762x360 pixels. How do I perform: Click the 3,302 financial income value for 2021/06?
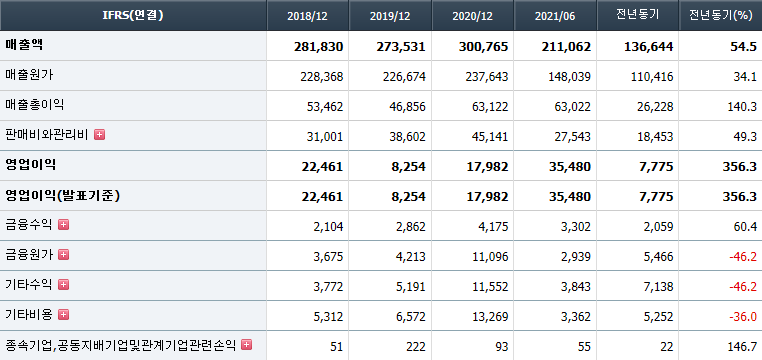[576, 226]
